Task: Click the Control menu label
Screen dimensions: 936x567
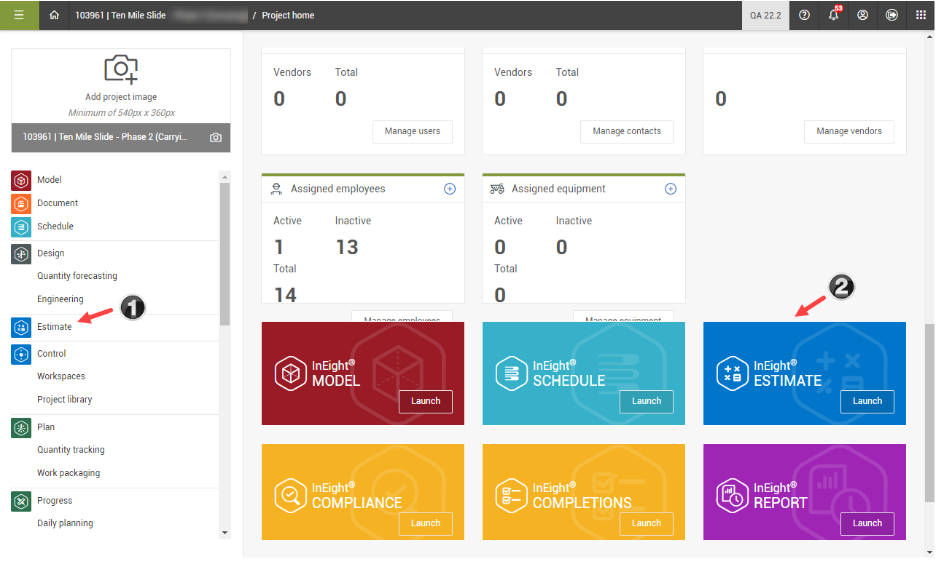Action: 51,353
